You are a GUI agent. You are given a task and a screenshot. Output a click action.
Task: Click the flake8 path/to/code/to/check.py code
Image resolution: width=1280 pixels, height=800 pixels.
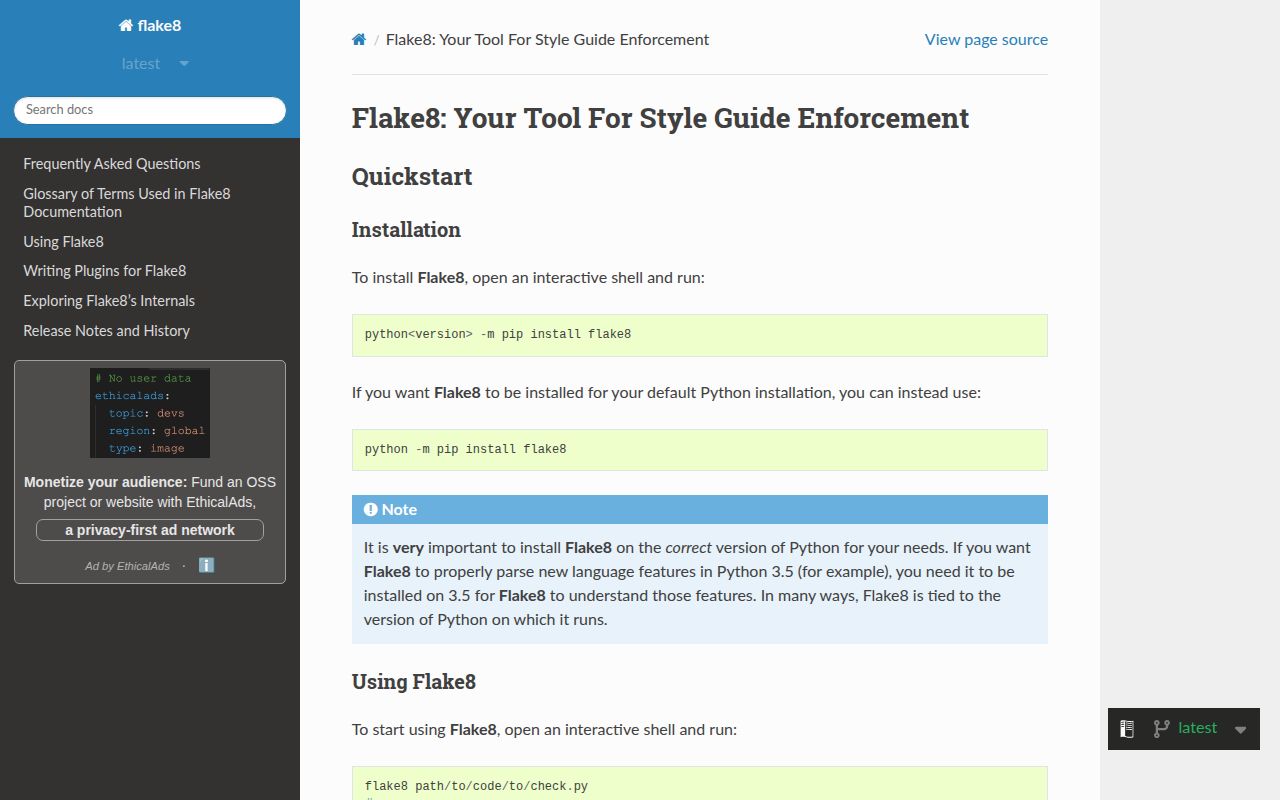[476, 787]
